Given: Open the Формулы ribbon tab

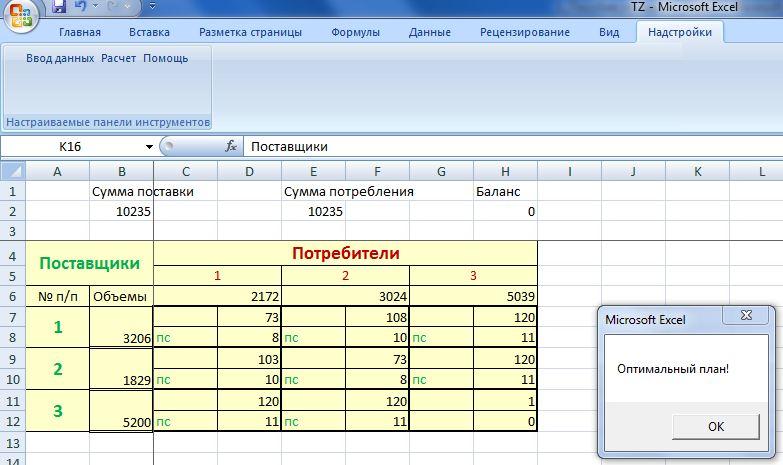Looking at the screenshot, I should pos(355,32).
